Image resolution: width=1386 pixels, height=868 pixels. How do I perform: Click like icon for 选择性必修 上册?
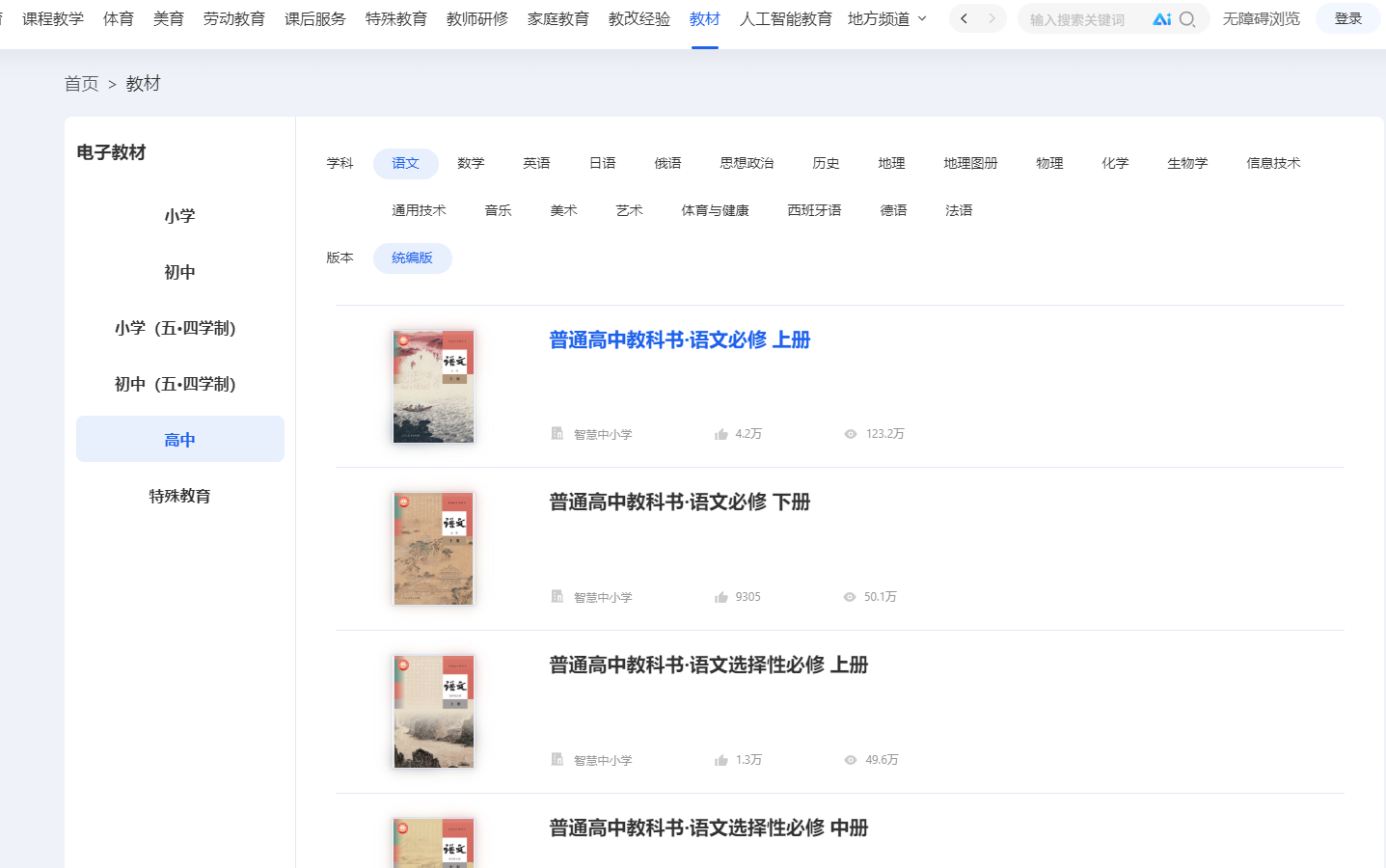[x=720, y=760]
